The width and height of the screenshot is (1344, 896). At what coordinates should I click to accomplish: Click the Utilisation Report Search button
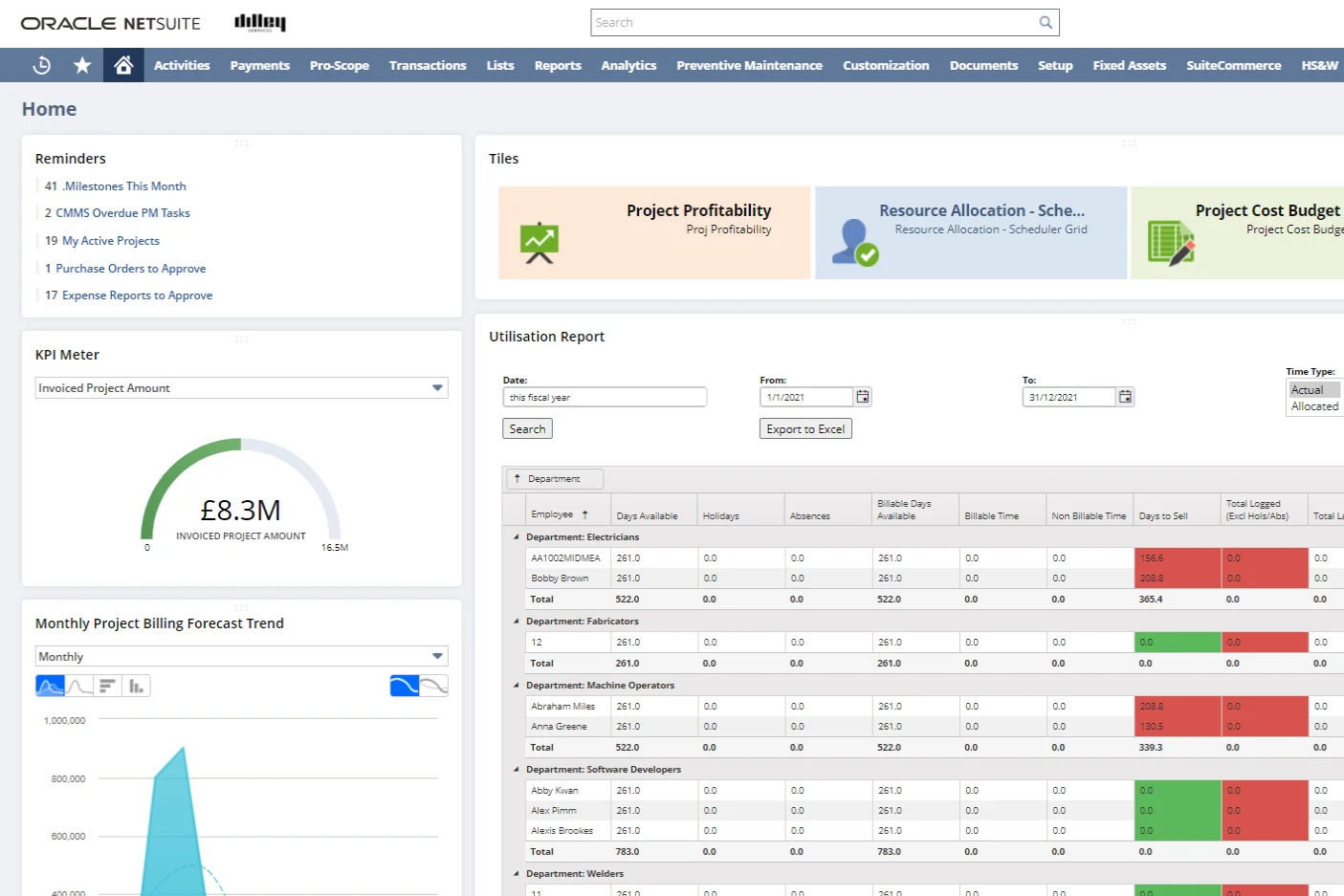(527, 429)
